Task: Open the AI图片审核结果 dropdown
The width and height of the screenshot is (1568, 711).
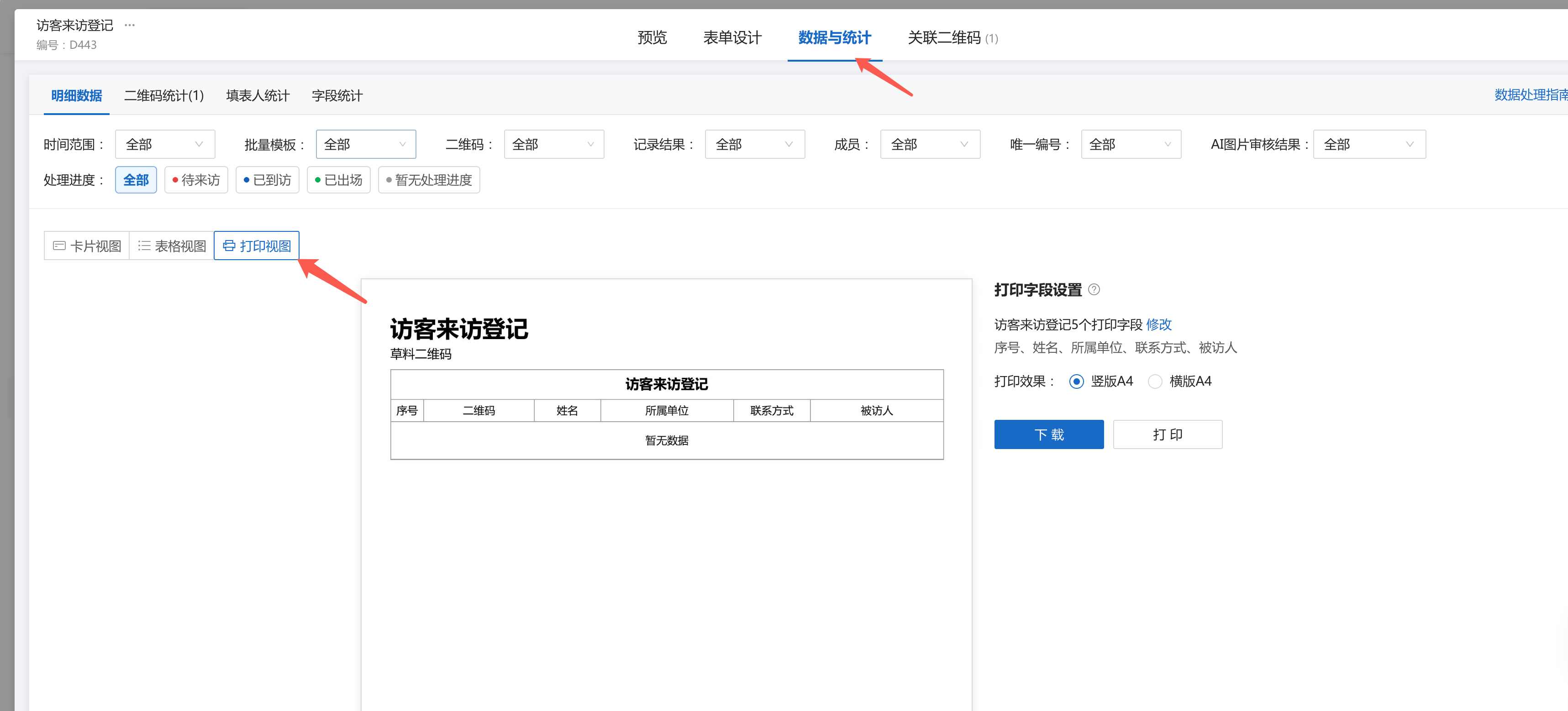Action: [x=1369, y=144]
